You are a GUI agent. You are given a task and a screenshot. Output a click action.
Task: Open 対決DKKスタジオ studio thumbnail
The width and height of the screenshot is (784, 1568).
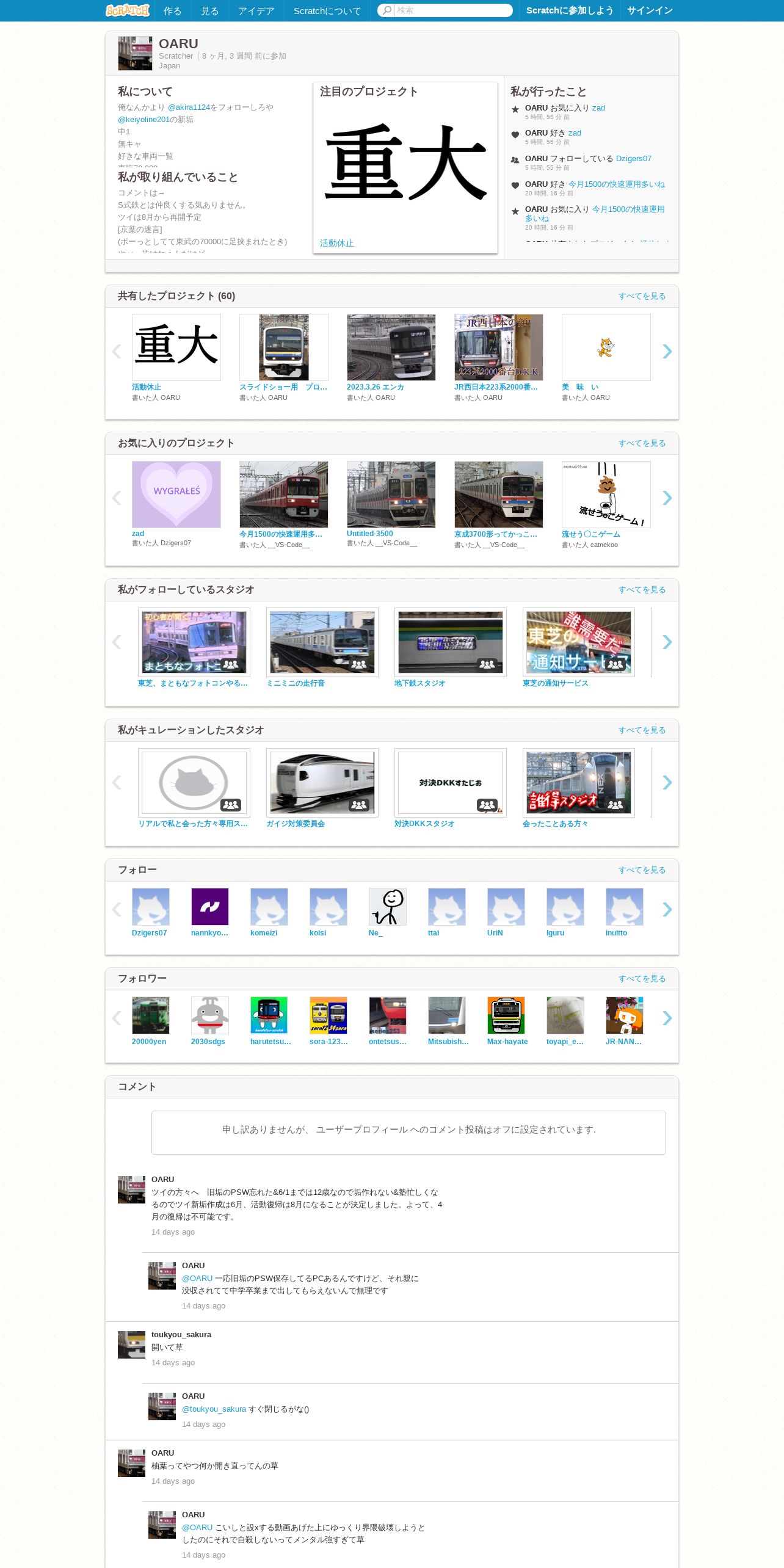pos(451,783)
